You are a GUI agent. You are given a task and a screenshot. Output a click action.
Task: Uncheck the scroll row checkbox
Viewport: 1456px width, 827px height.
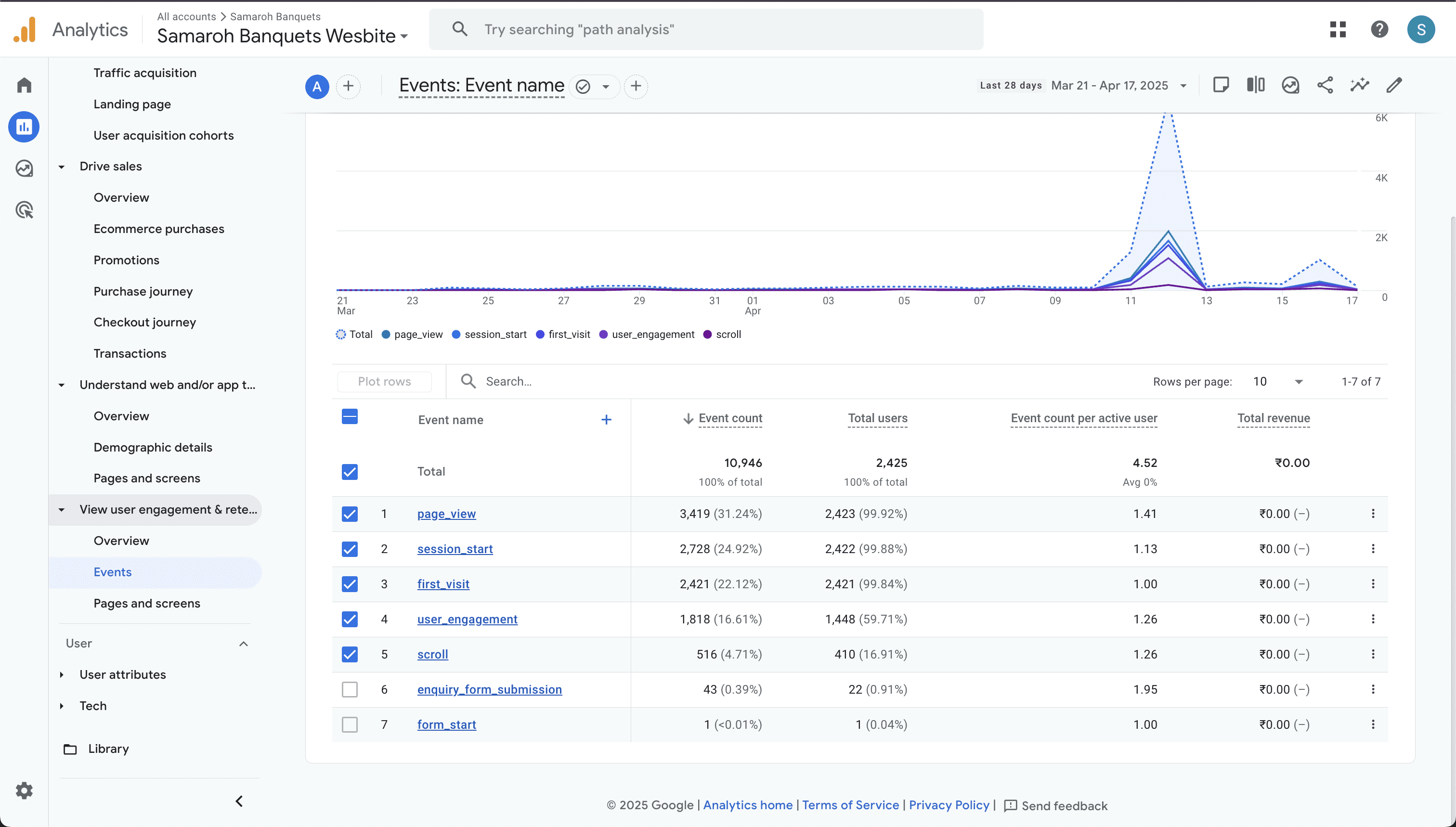coord(350,654)
